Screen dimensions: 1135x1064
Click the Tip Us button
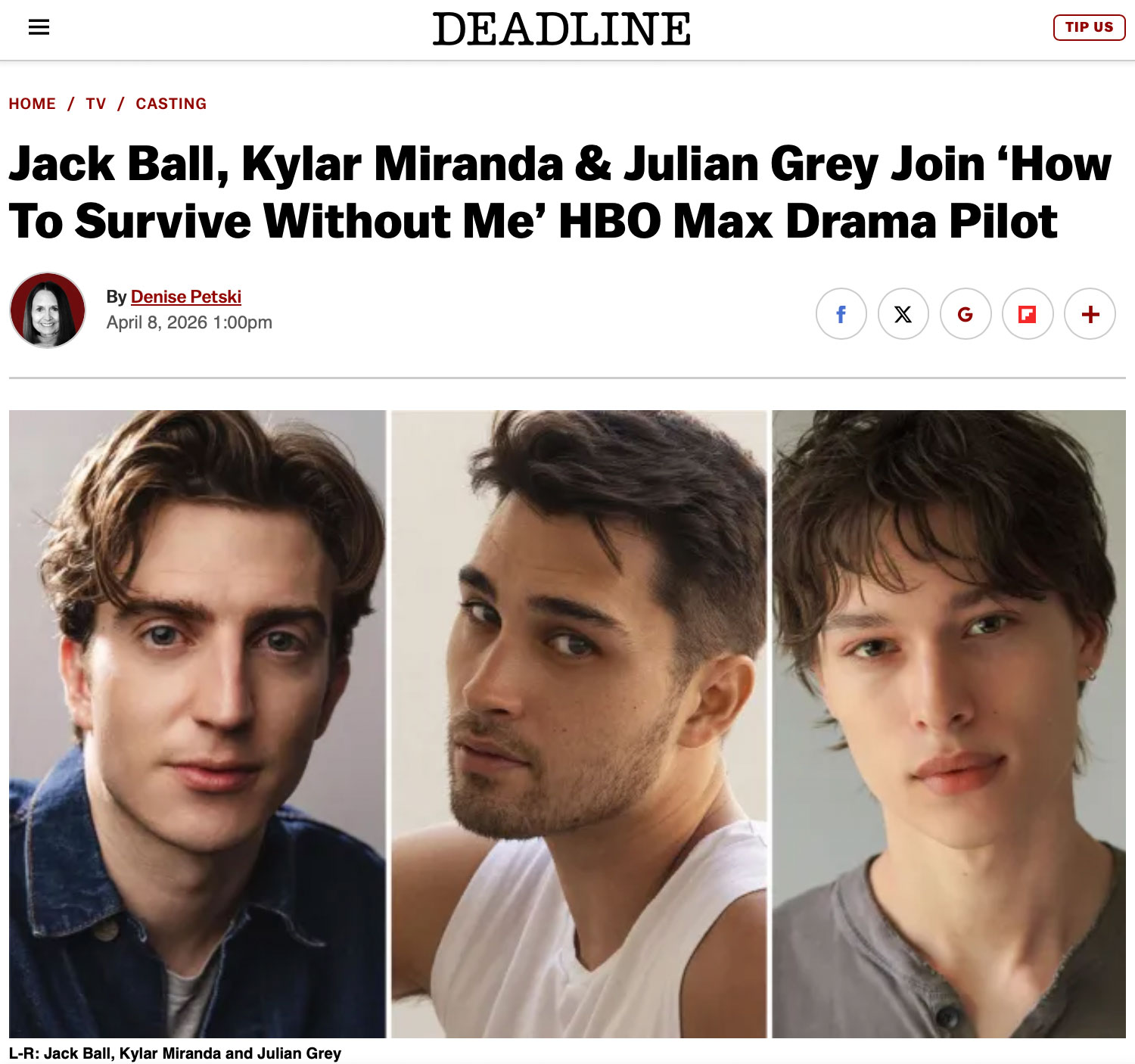pos(1089,27)
